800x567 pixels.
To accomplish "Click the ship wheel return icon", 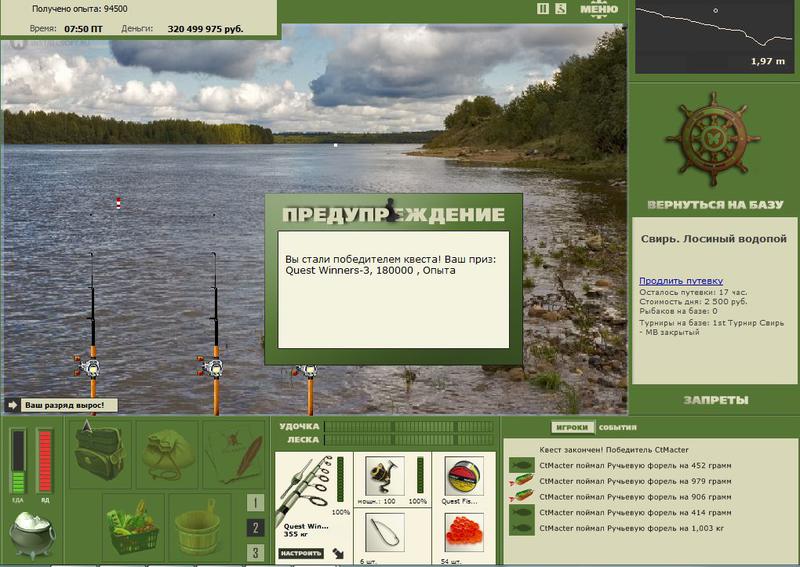I will pyautogui.click(x=713, y=139).
